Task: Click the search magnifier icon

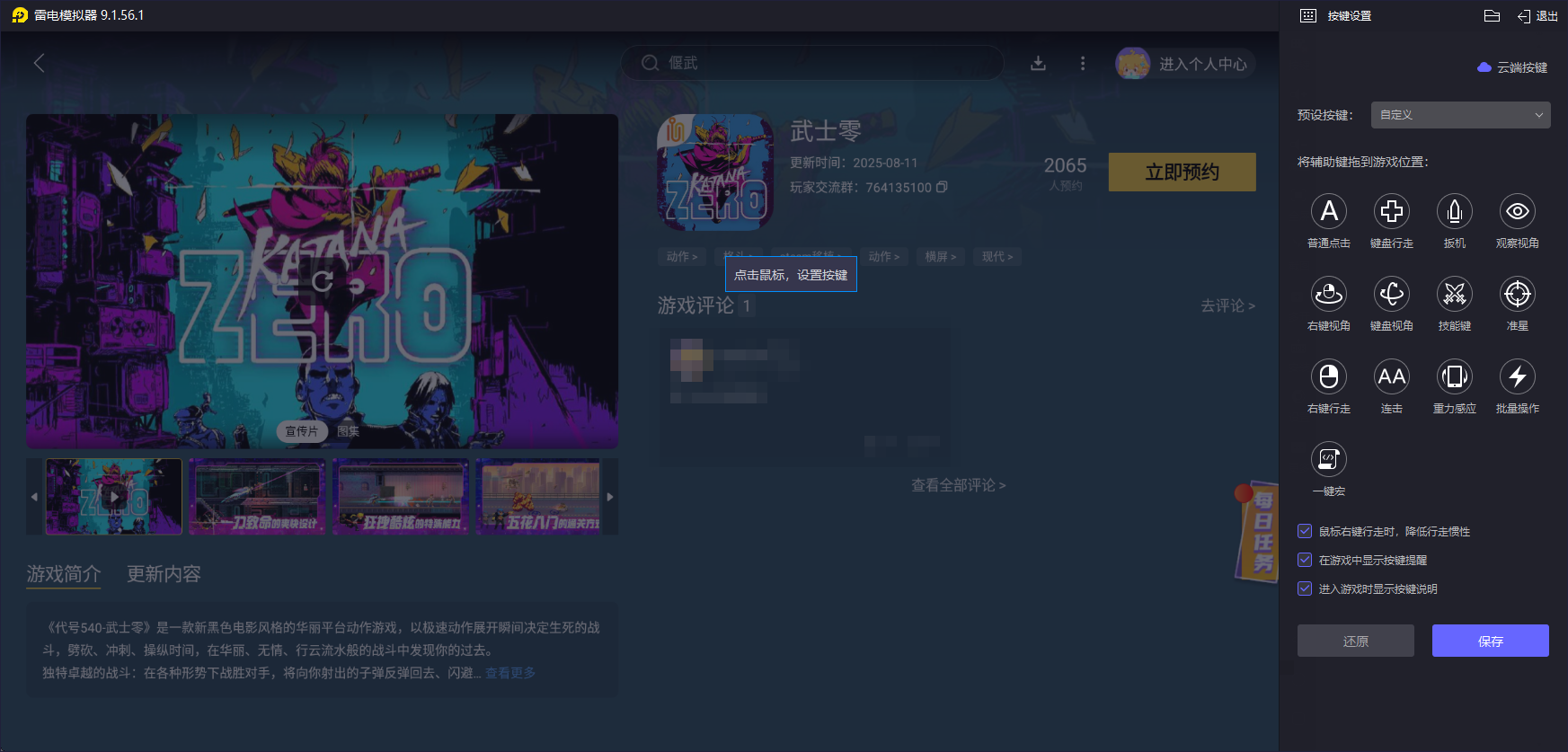Action: click(x=650, y=63)
